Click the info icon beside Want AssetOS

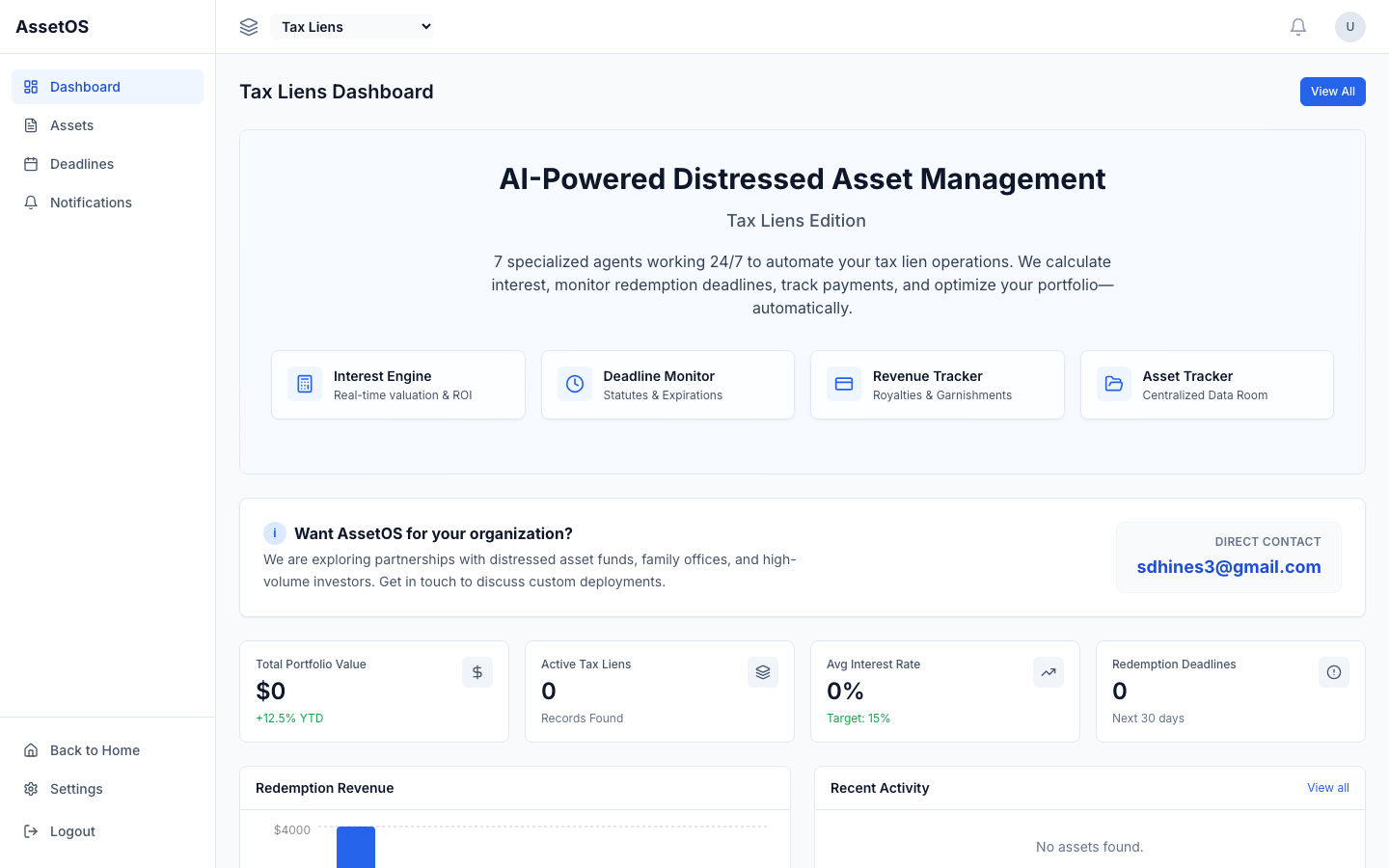(275, 533)
